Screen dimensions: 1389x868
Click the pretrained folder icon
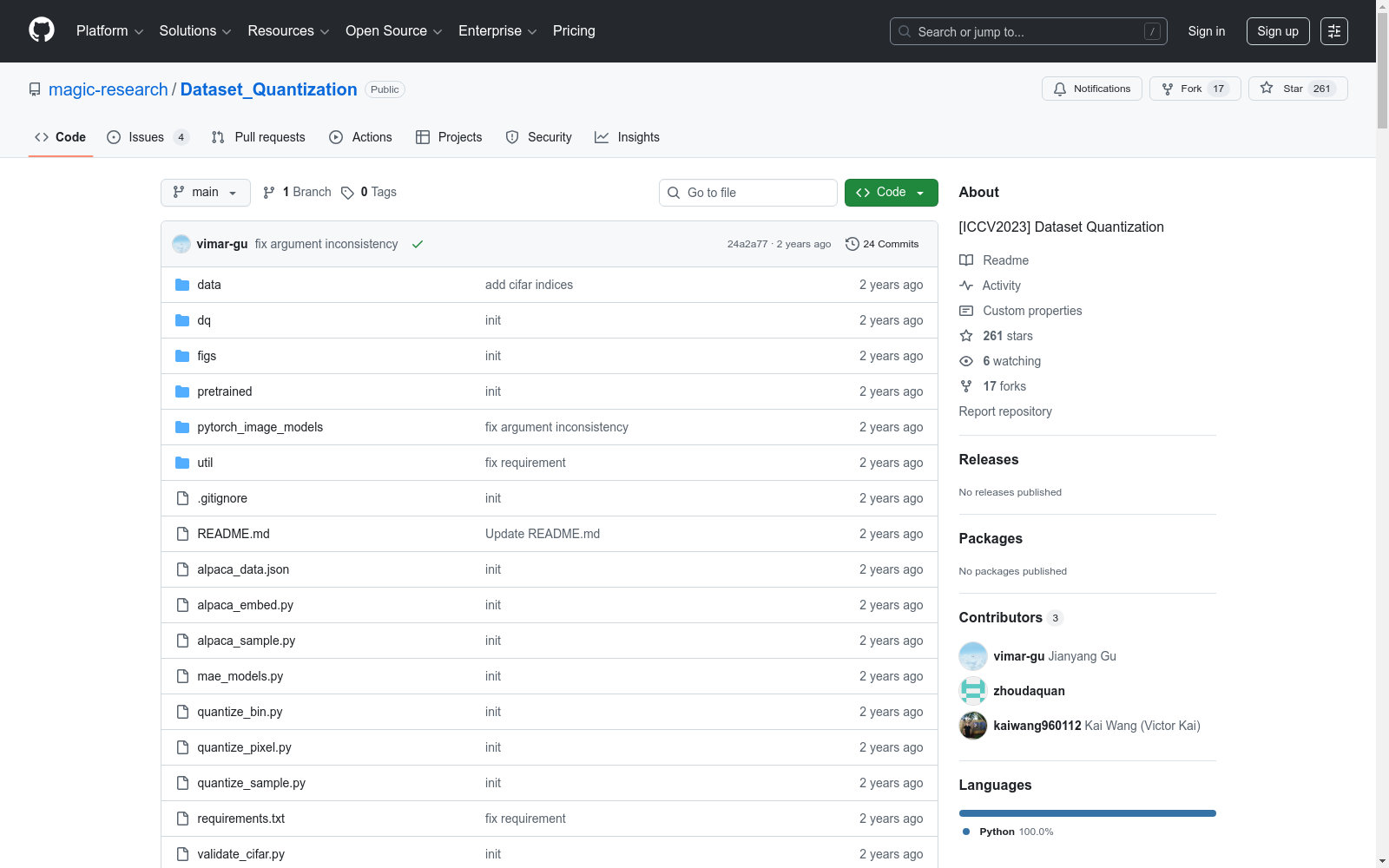[182, 391]
